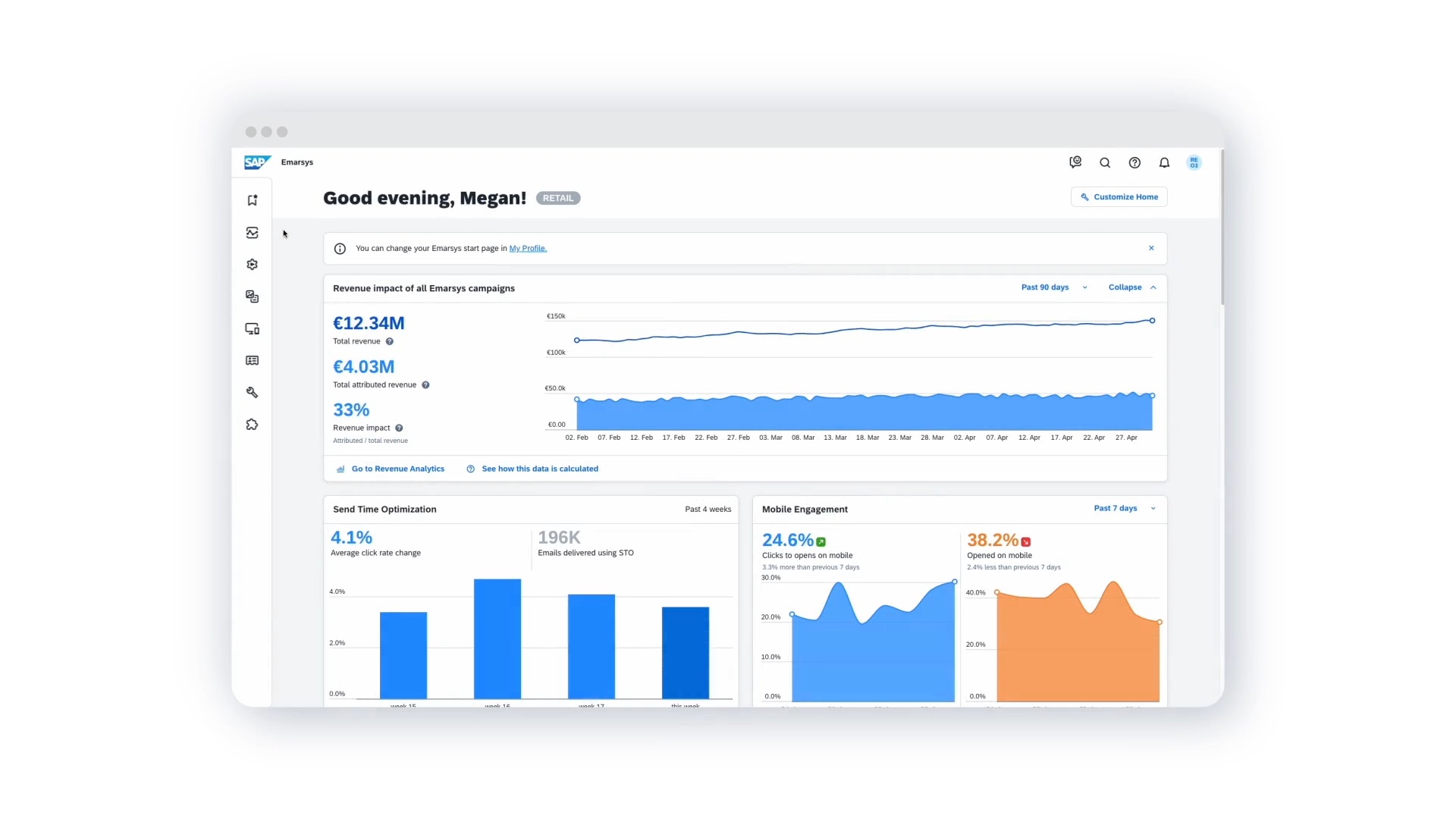1456x819 pixels.
Task: Open the search magnifier in header
Action: coord(1105,163)
